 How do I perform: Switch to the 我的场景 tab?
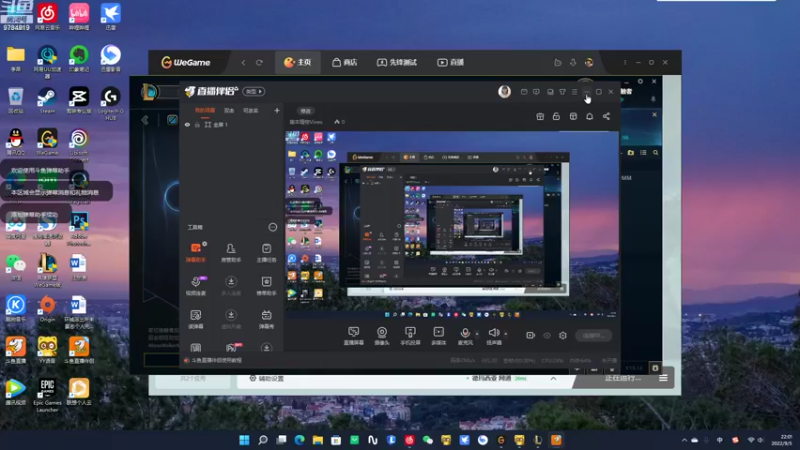[205, 110]
